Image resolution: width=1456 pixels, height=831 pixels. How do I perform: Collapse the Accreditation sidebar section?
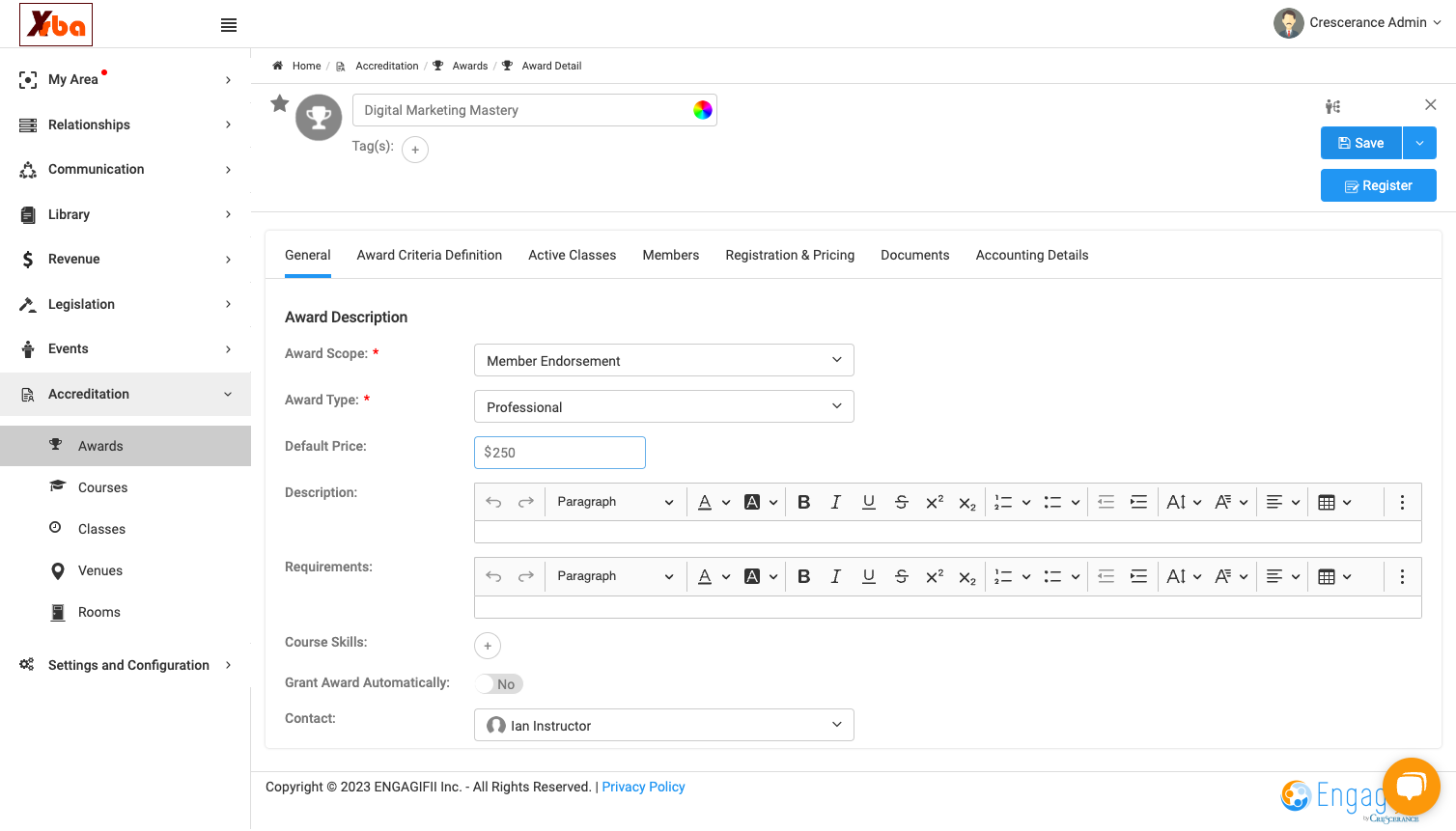coord(126,394)
